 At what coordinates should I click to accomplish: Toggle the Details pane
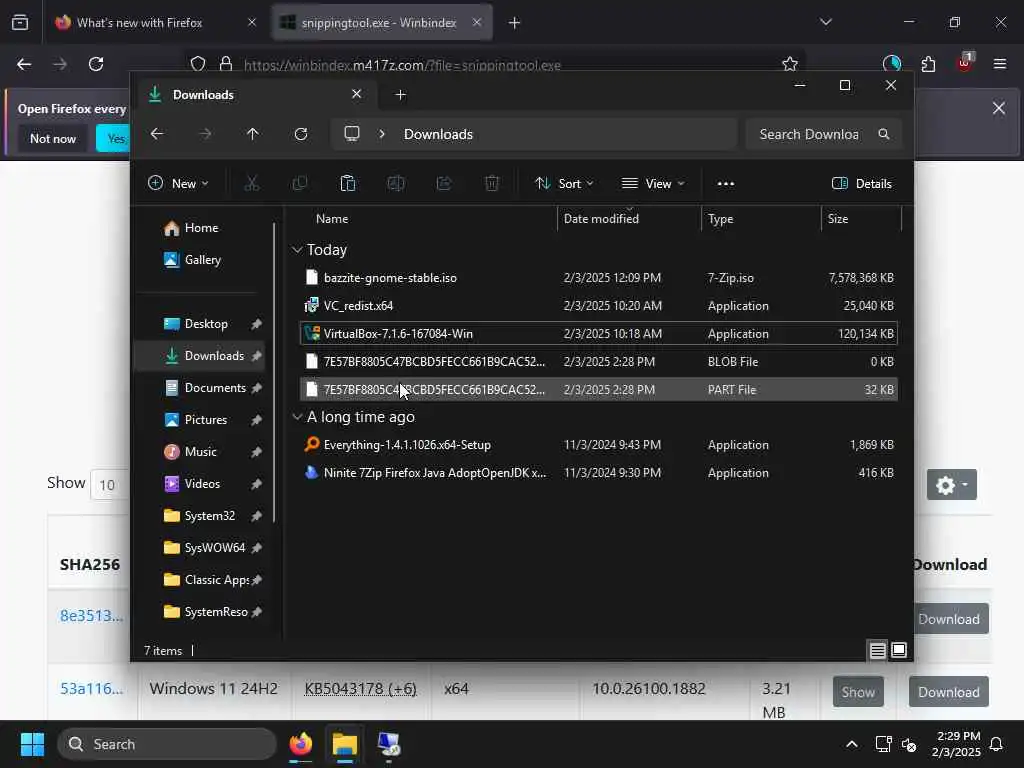click(x=862, y=184)
